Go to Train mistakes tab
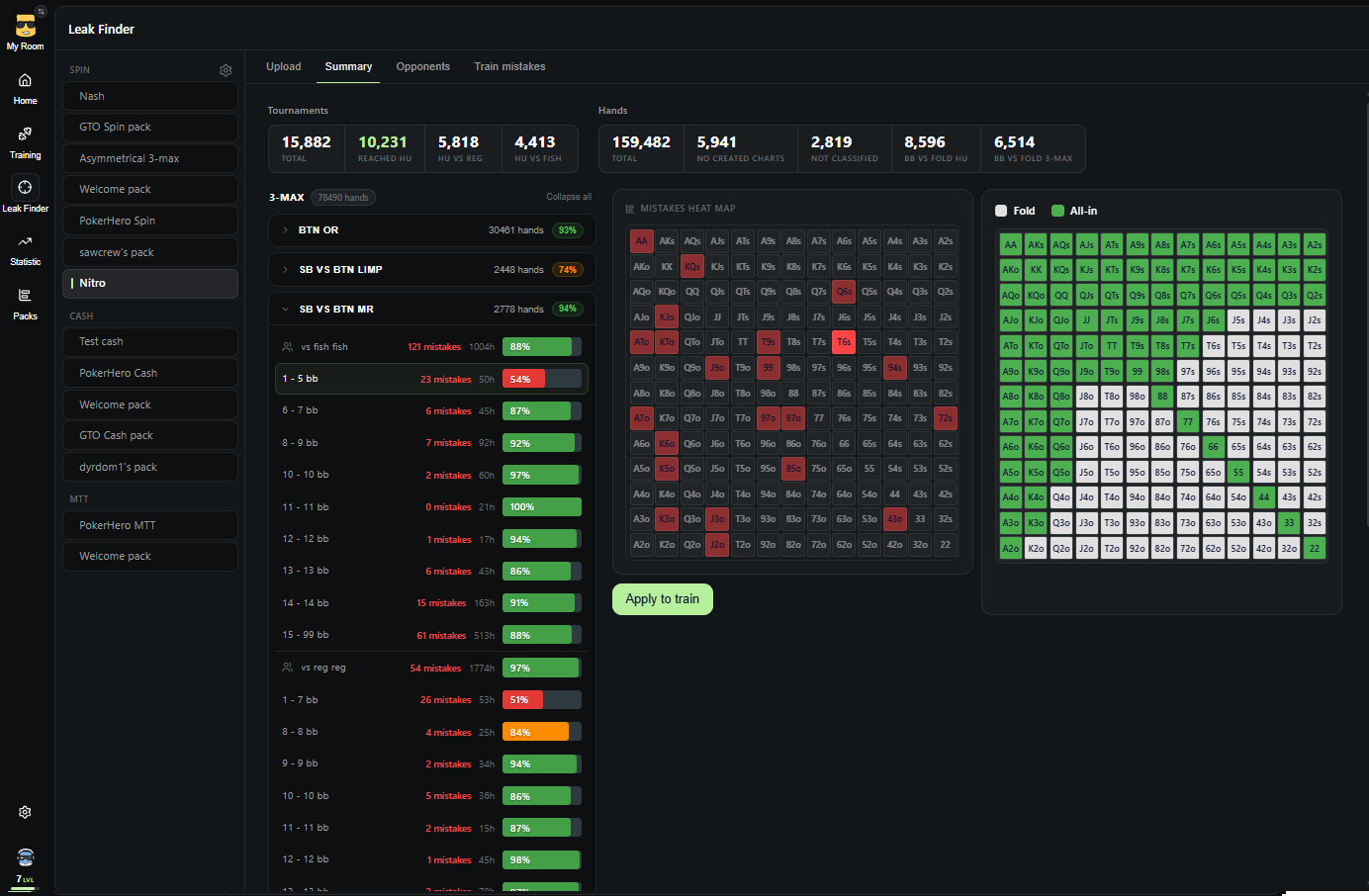The height and width of the screenshot is (896, 1369). pyautogui.click(x=509, y=66)
